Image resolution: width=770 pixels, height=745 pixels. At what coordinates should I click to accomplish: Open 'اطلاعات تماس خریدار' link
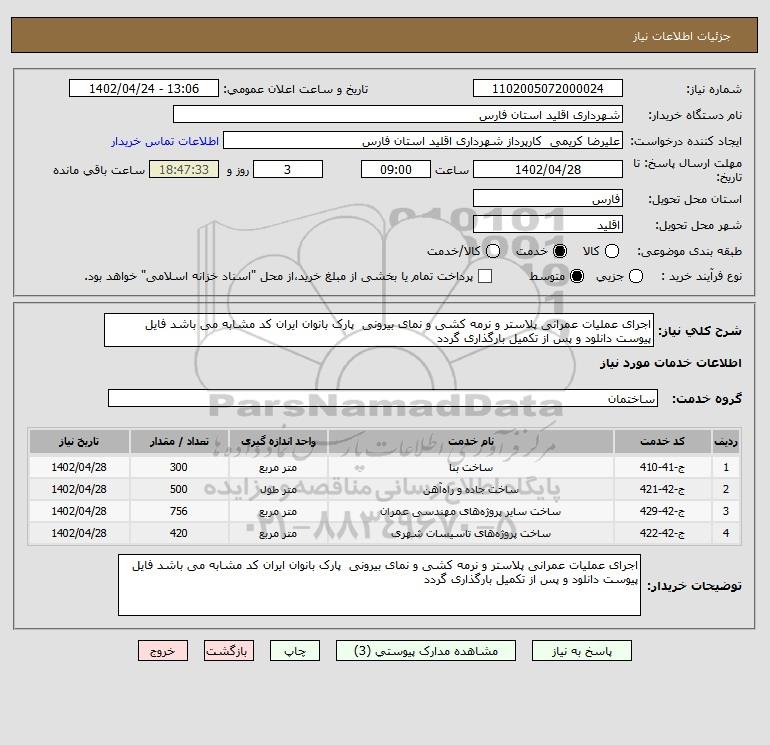[x=165, y=141]
